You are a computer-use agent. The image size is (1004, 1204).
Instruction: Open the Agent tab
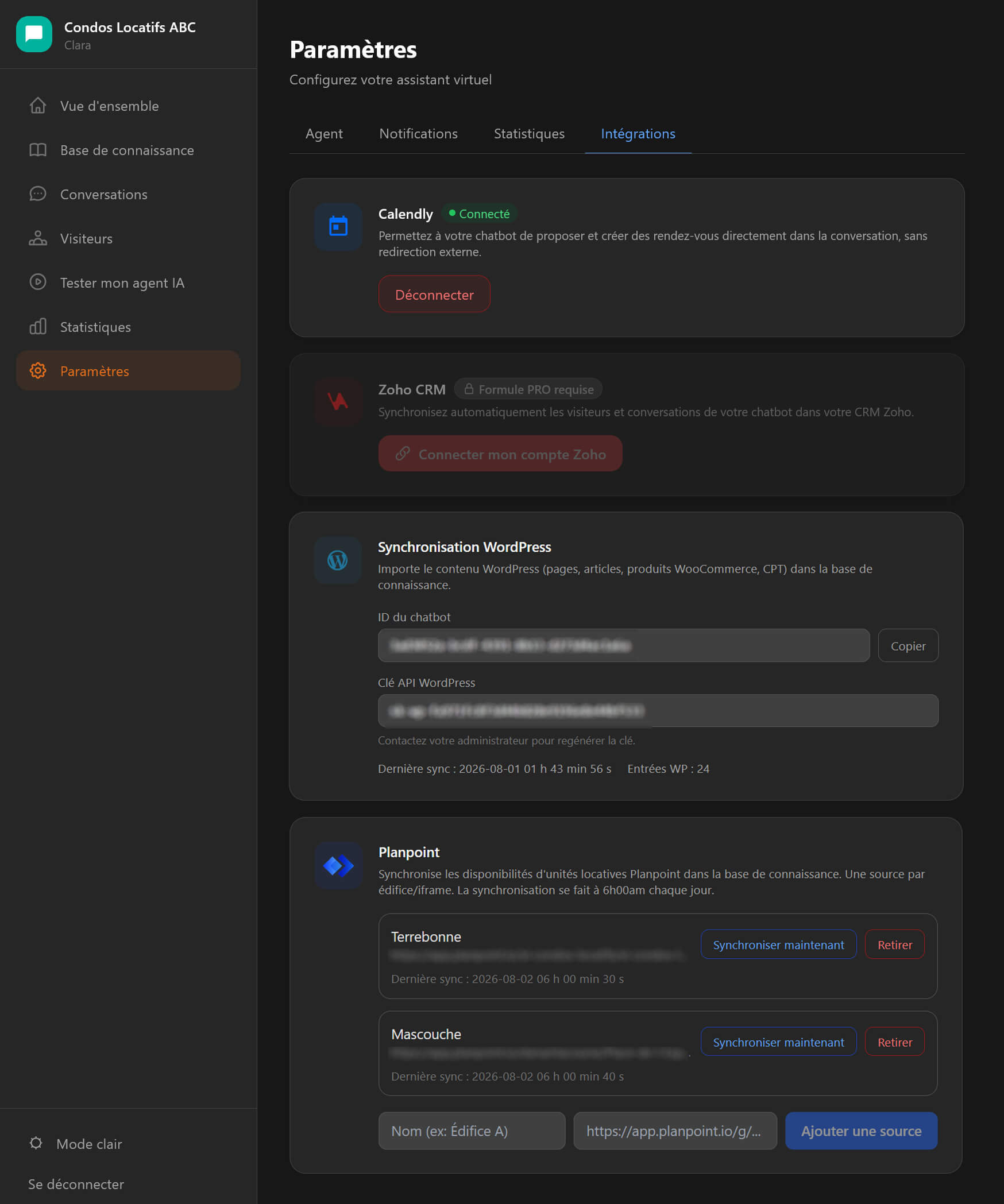point(324,134)
